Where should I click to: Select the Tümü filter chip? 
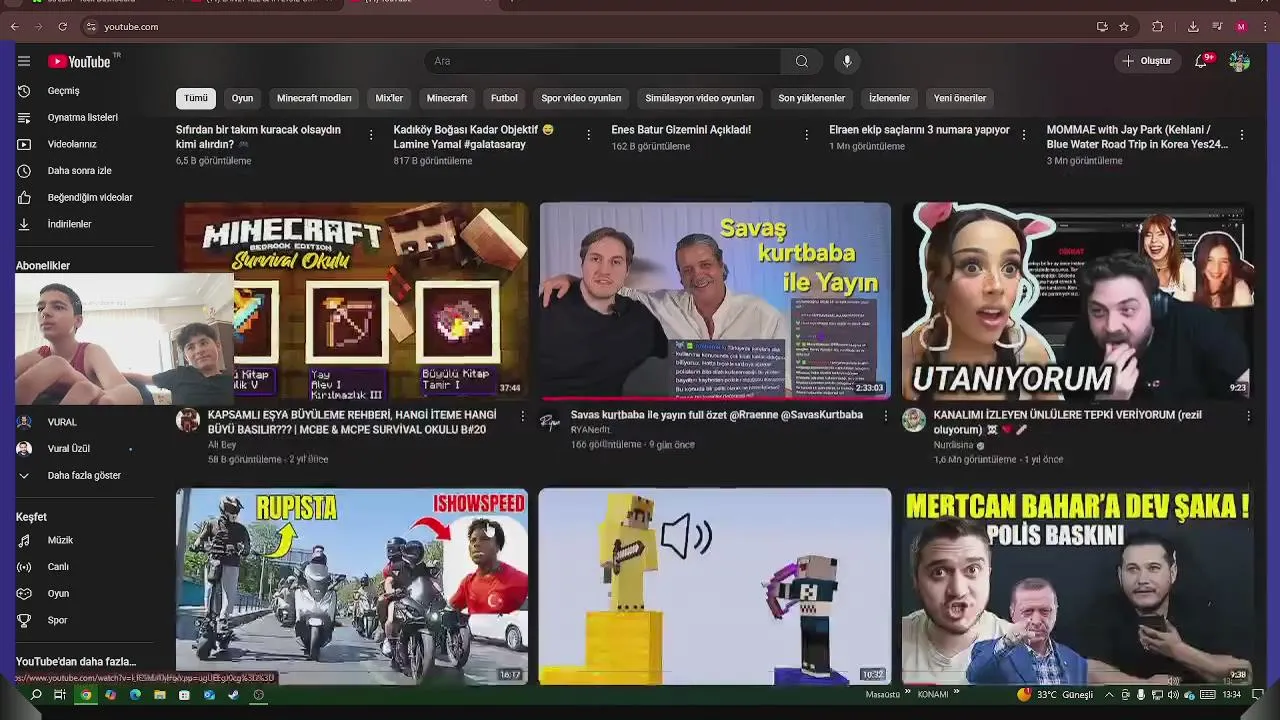(x=196, y=98)
